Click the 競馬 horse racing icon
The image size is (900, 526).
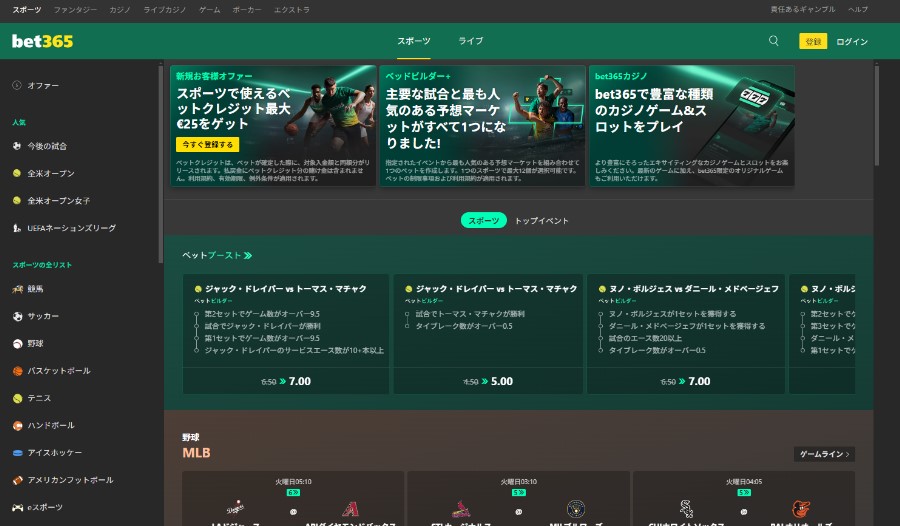pos(17,289)
